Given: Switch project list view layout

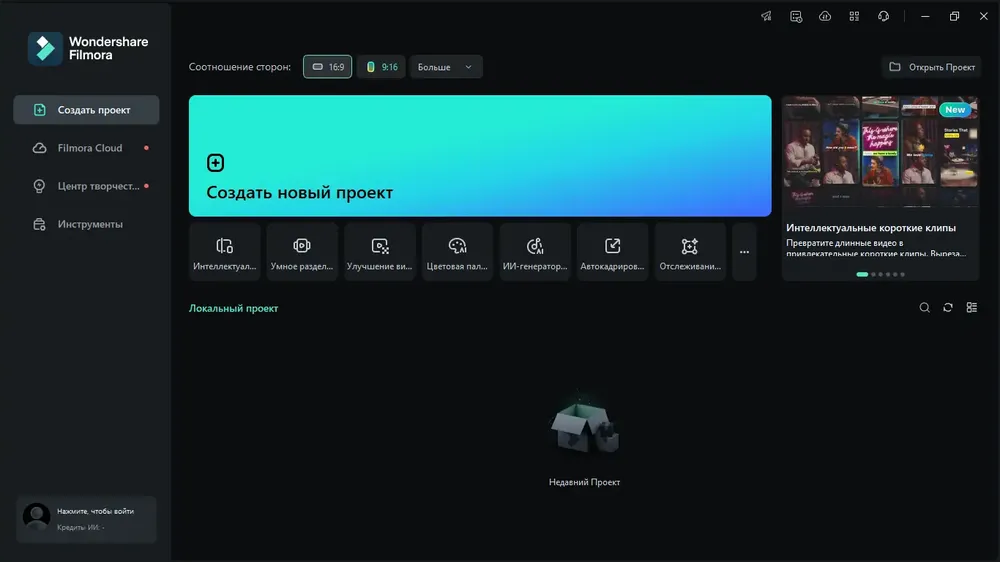Looking at the screenshot, I should coord(971,307).
